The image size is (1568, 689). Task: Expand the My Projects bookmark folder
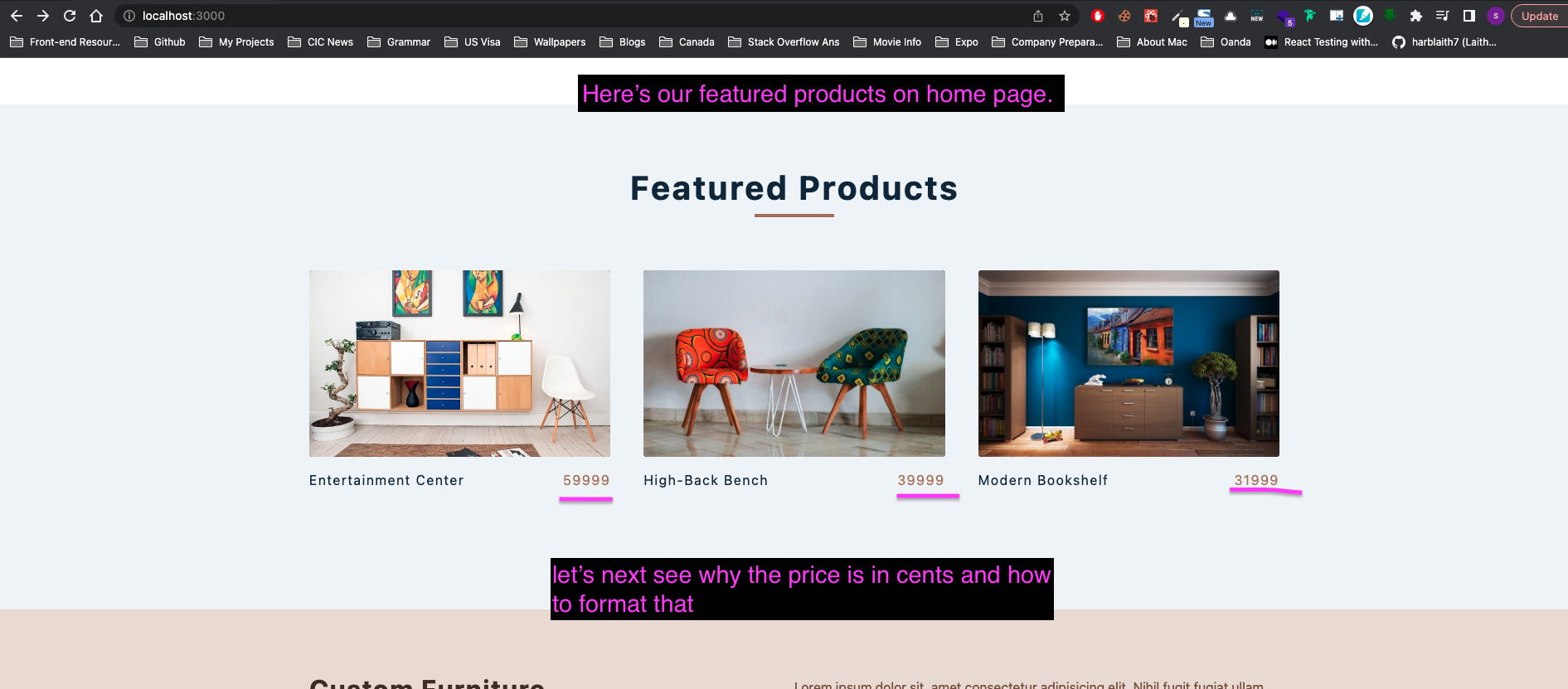237,42
